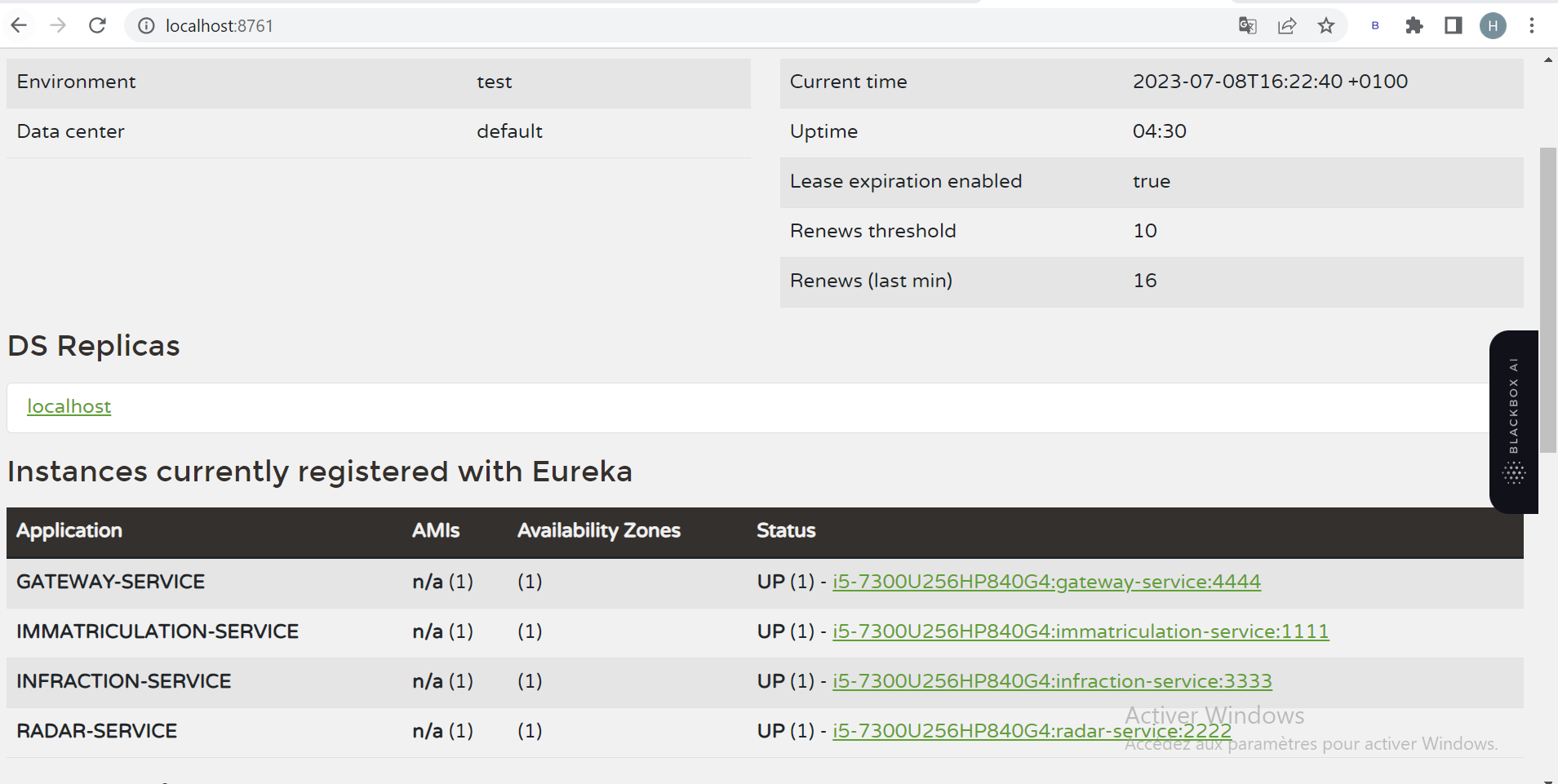Bookmark this page with the star icon
1558x784 pixels.
pyautogui.click(x=1326, y=25)
